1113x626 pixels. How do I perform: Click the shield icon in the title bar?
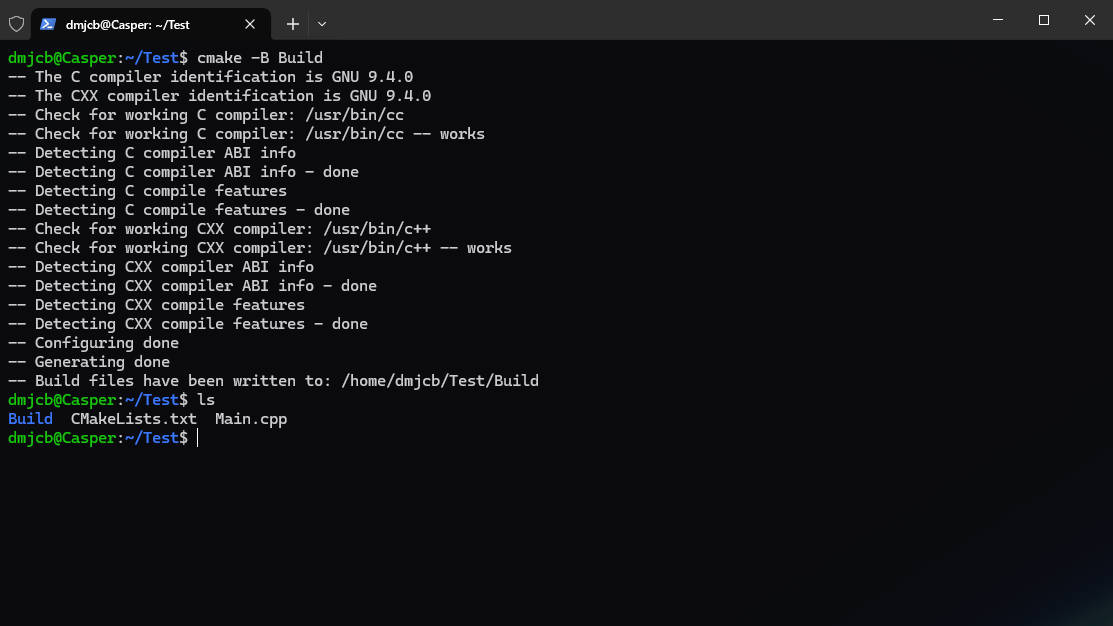click(x=16, y=24)
